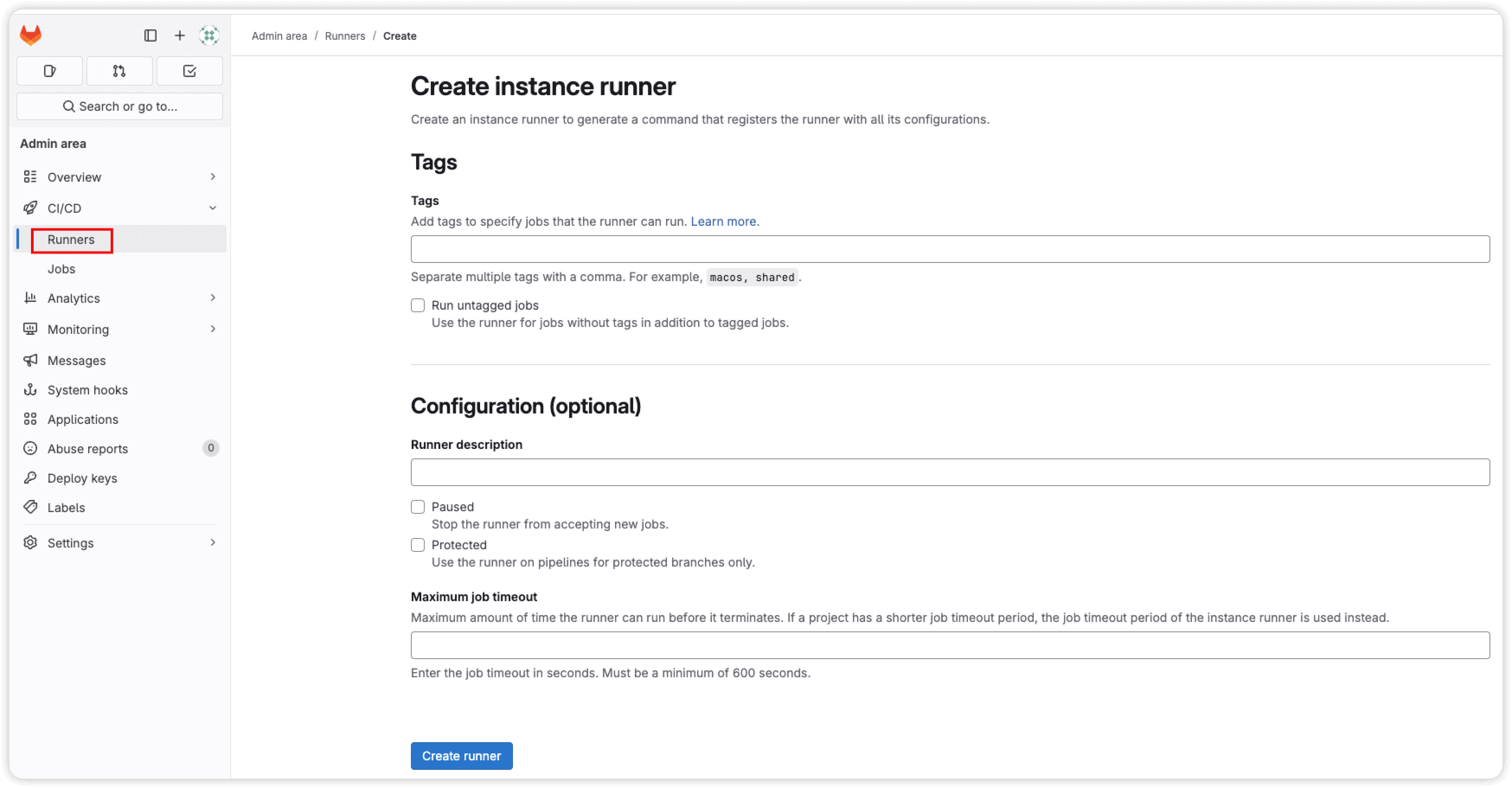The height and width of the screenshot is (788, 1512).
Task: Expand the Settings section chevron
Action: pyautogui.click(x=213, y=542)
